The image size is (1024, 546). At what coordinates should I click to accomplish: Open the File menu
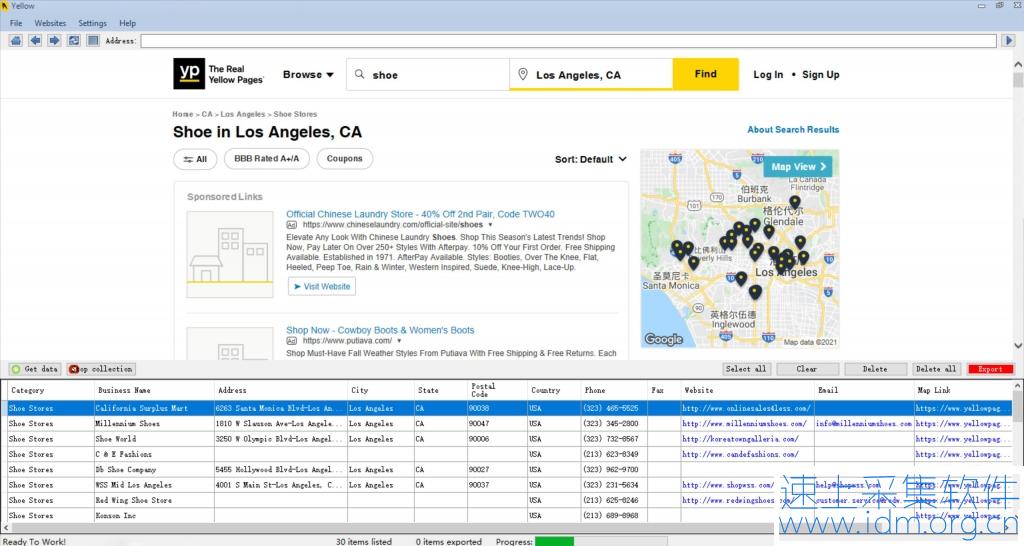16,23
